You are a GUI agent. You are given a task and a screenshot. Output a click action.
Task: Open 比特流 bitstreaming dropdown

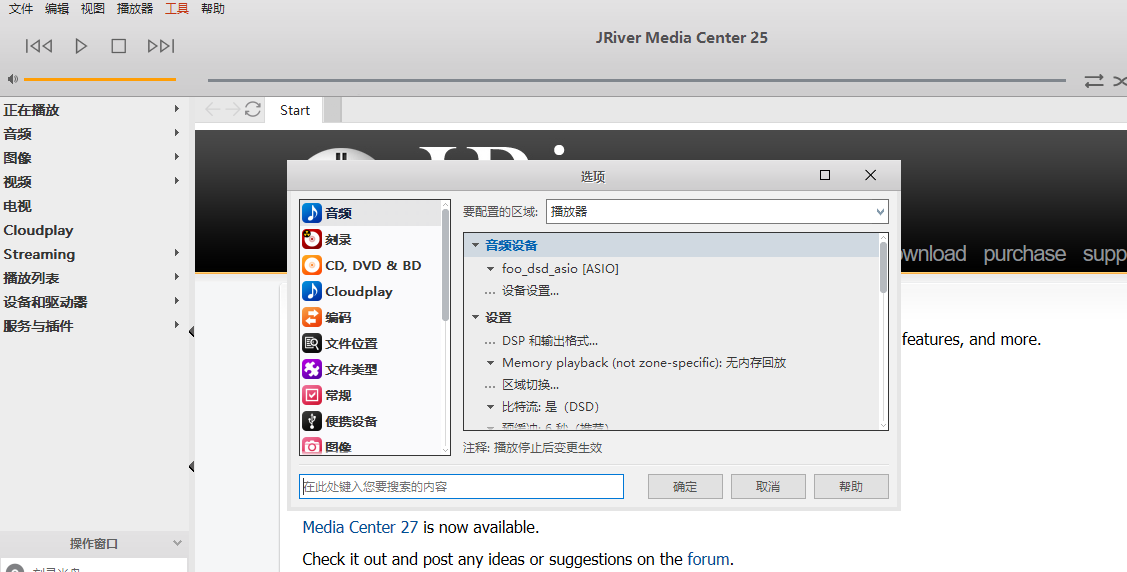[x=490, y=407]
